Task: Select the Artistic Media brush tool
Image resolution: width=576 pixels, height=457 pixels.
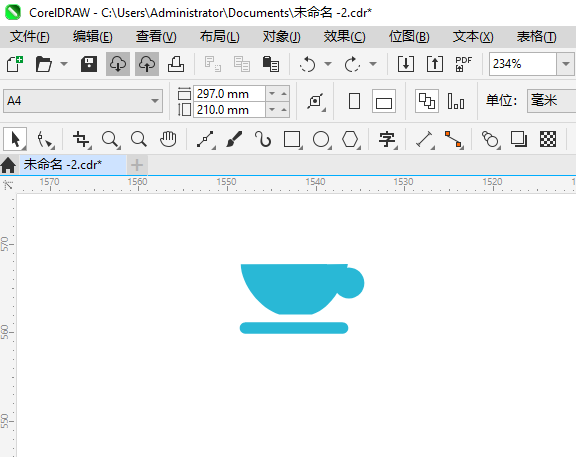Action: pyautogui.click(x=234, y=139)
